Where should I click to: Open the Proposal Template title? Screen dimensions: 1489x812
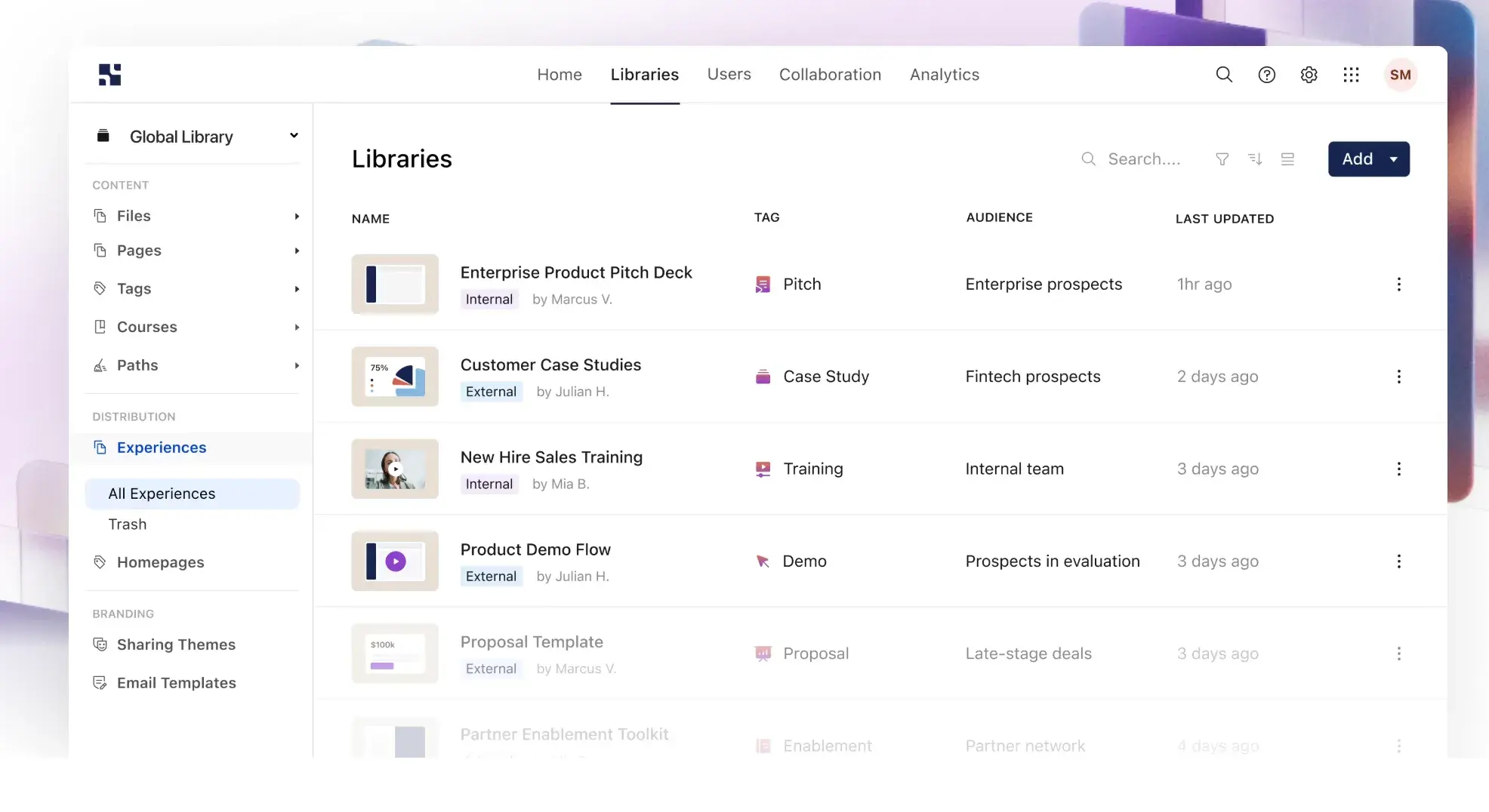pyautogui.click(x=532, y=642)
